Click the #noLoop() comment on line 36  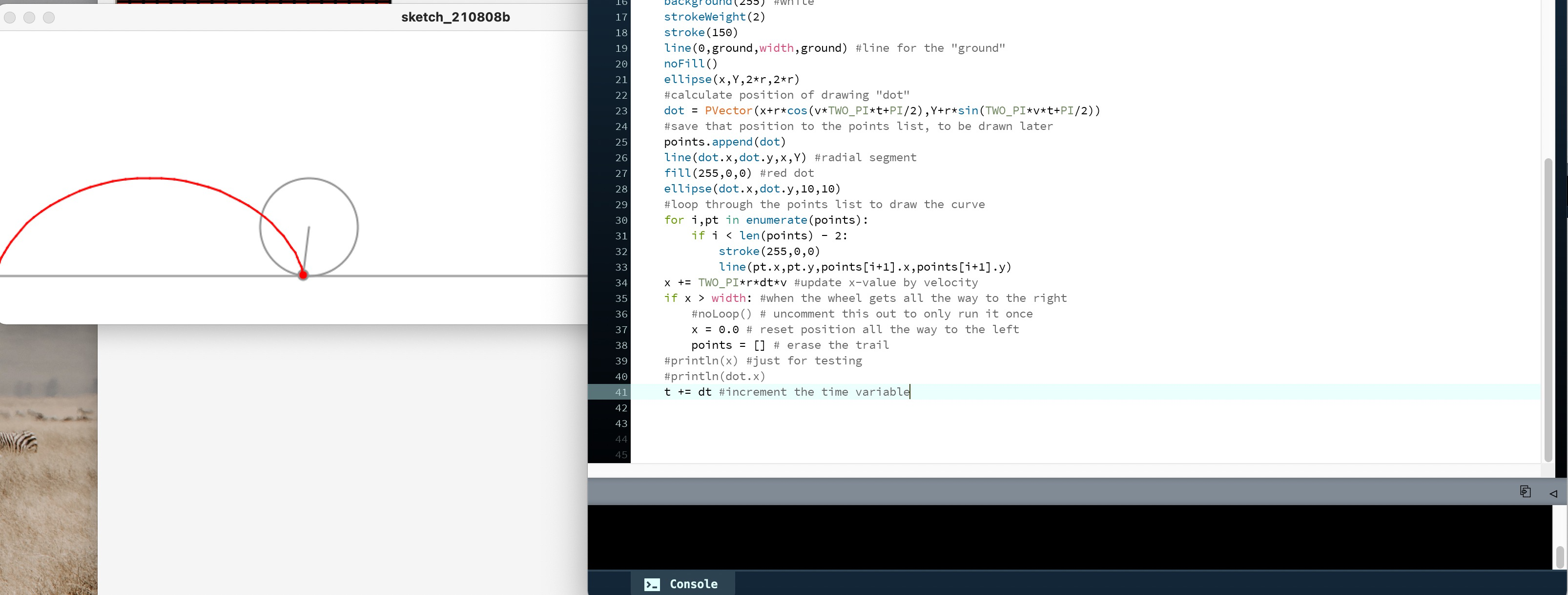[722, 314]
